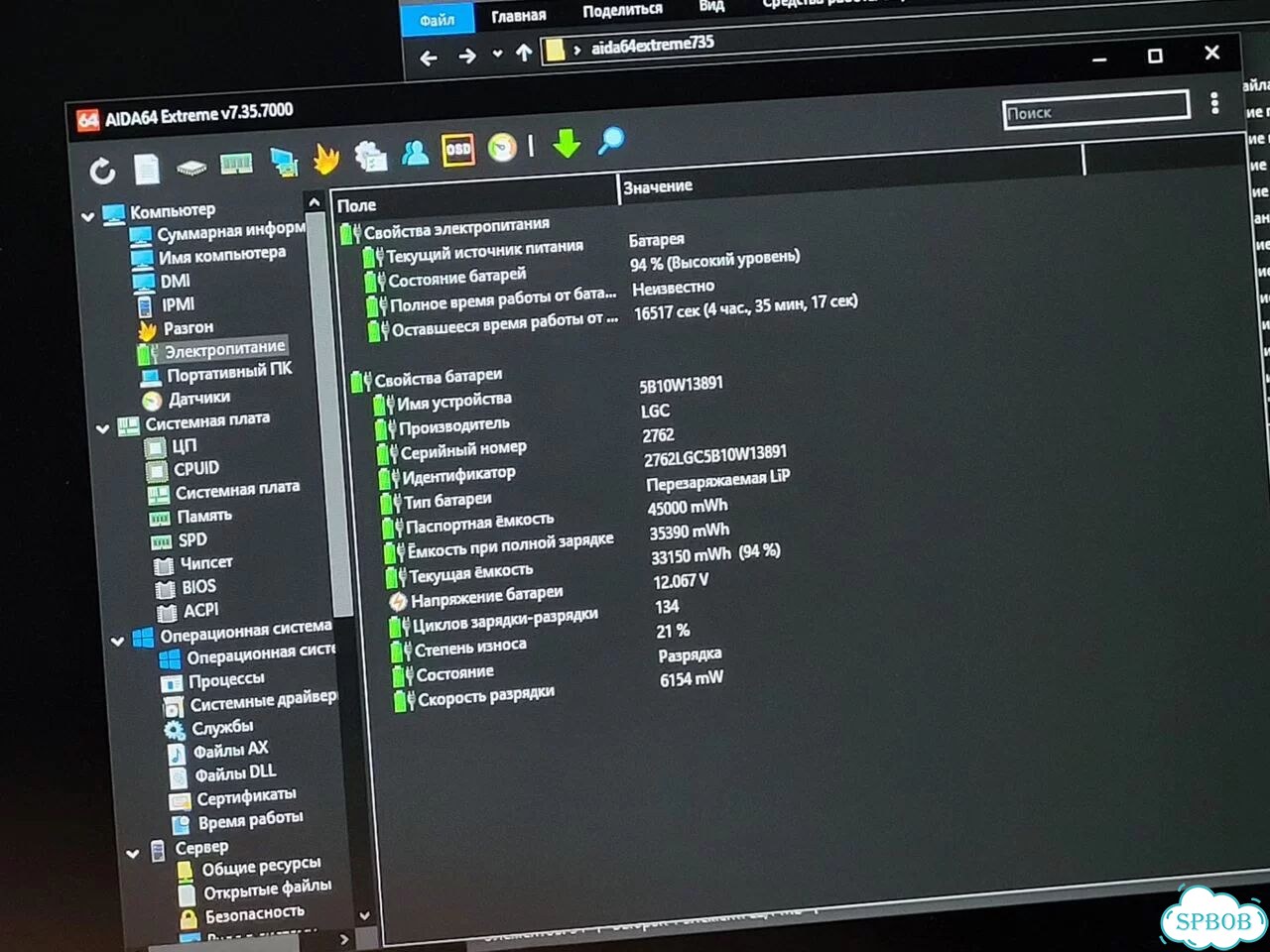Click the tree scrollbar down arrow
This screenshot has width=1270, height=952.
click(x=363, y=914)
